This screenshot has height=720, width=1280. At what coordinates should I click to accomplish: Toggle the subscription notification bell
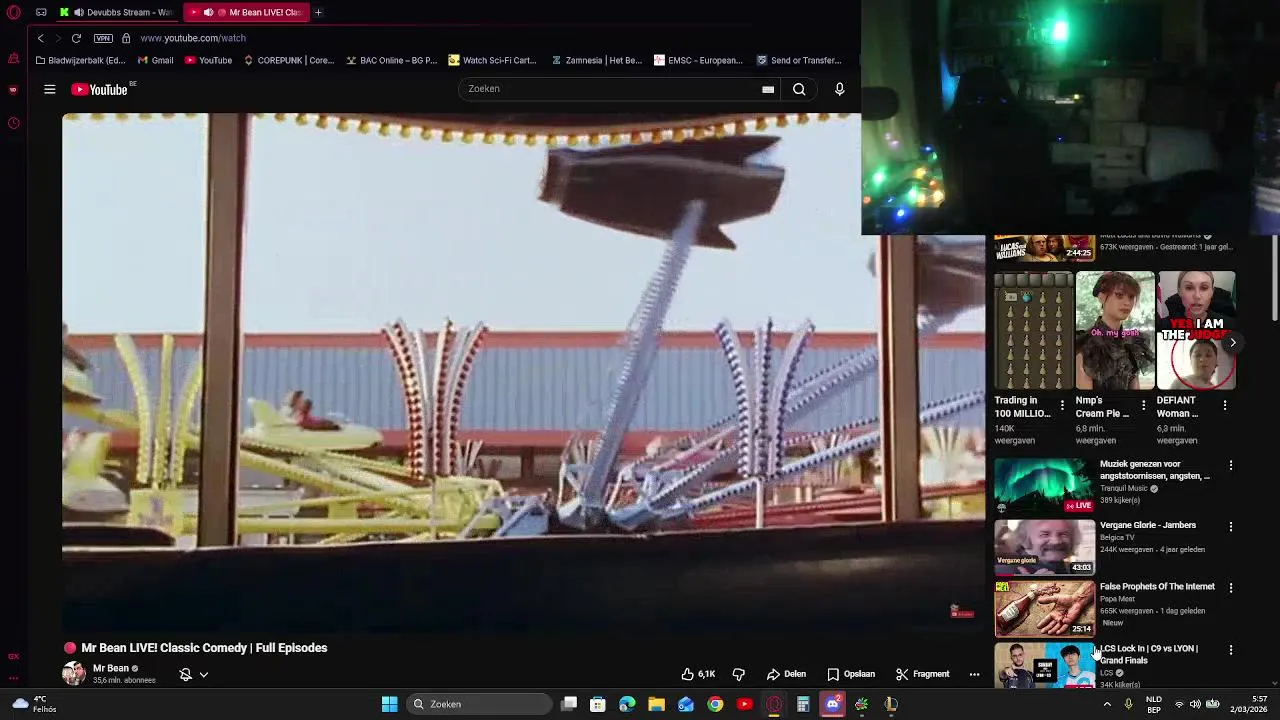(185, 674)
